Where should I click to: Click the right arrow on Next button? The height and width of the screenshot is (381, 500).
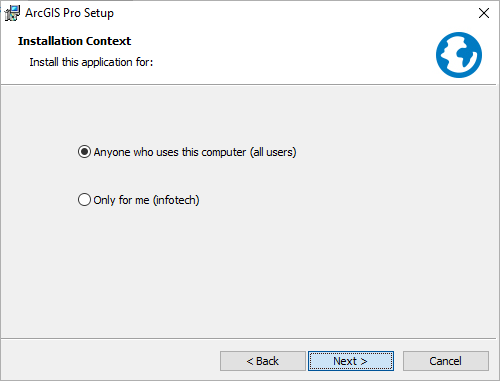pos(364,361)
